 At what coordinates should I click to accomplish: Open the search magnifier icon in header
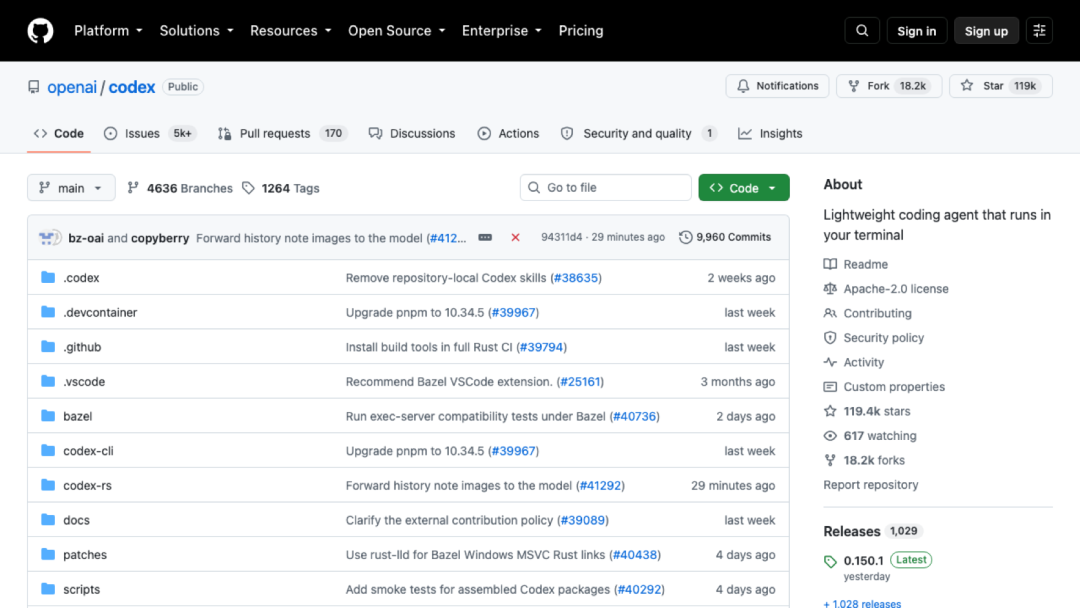[862, 31]
